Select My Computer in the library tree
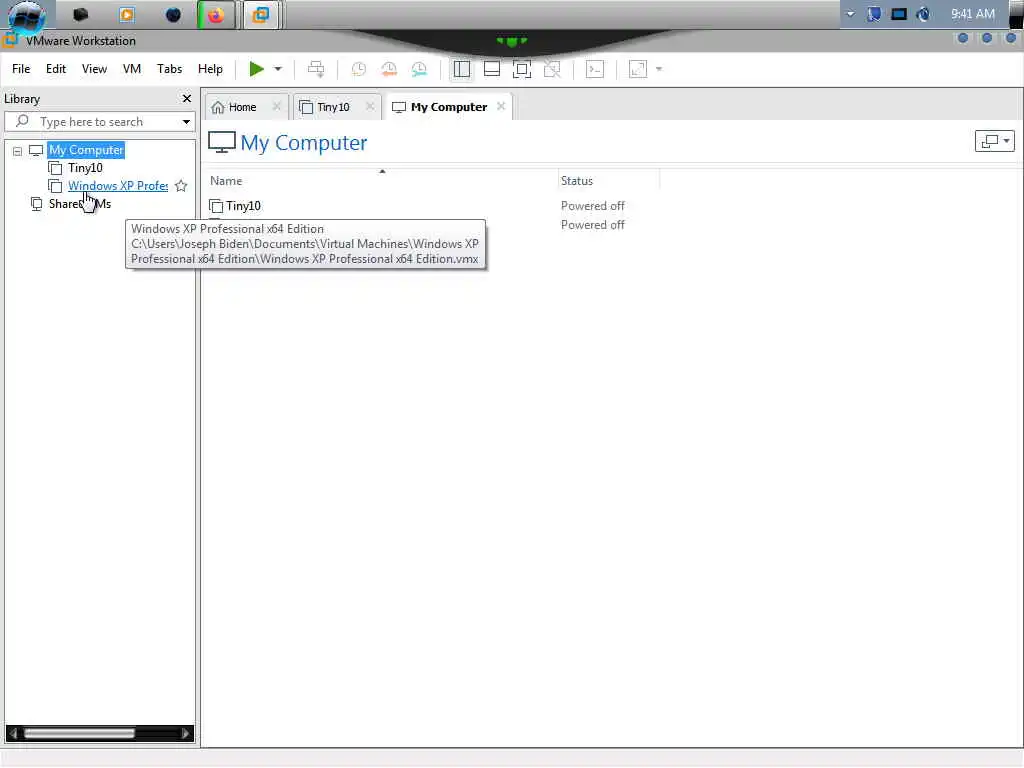This screenshot has height=768, width=1024. click(86, 150)
